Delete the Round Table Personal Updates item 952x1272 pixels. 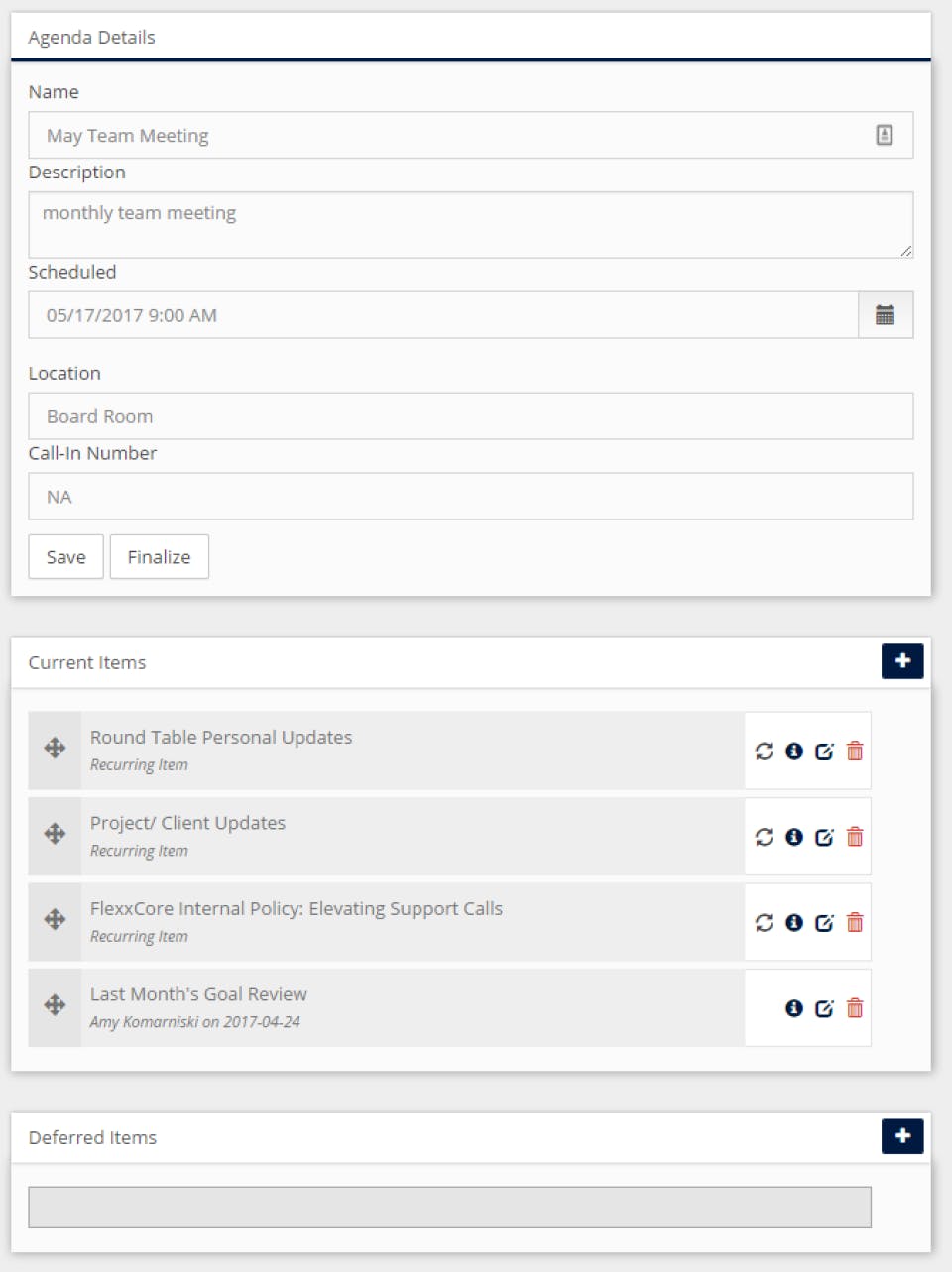855,752
